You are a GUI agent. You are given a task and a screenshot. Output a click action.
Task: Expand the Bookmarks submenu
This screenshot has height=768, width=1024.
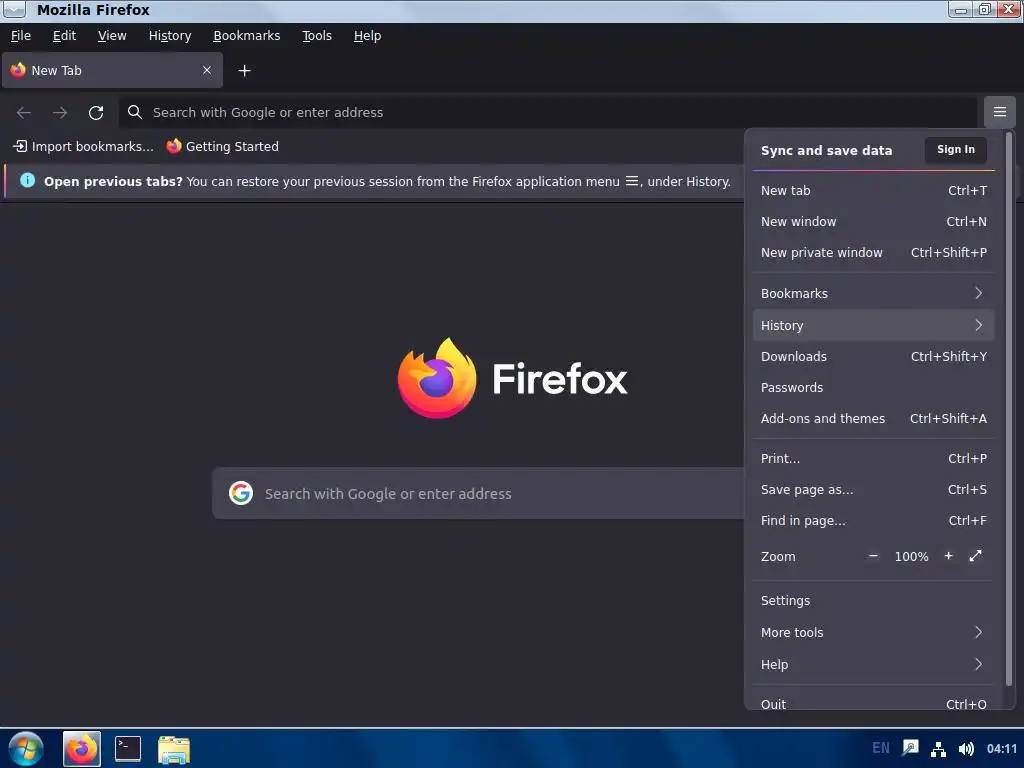pos(873,293)
